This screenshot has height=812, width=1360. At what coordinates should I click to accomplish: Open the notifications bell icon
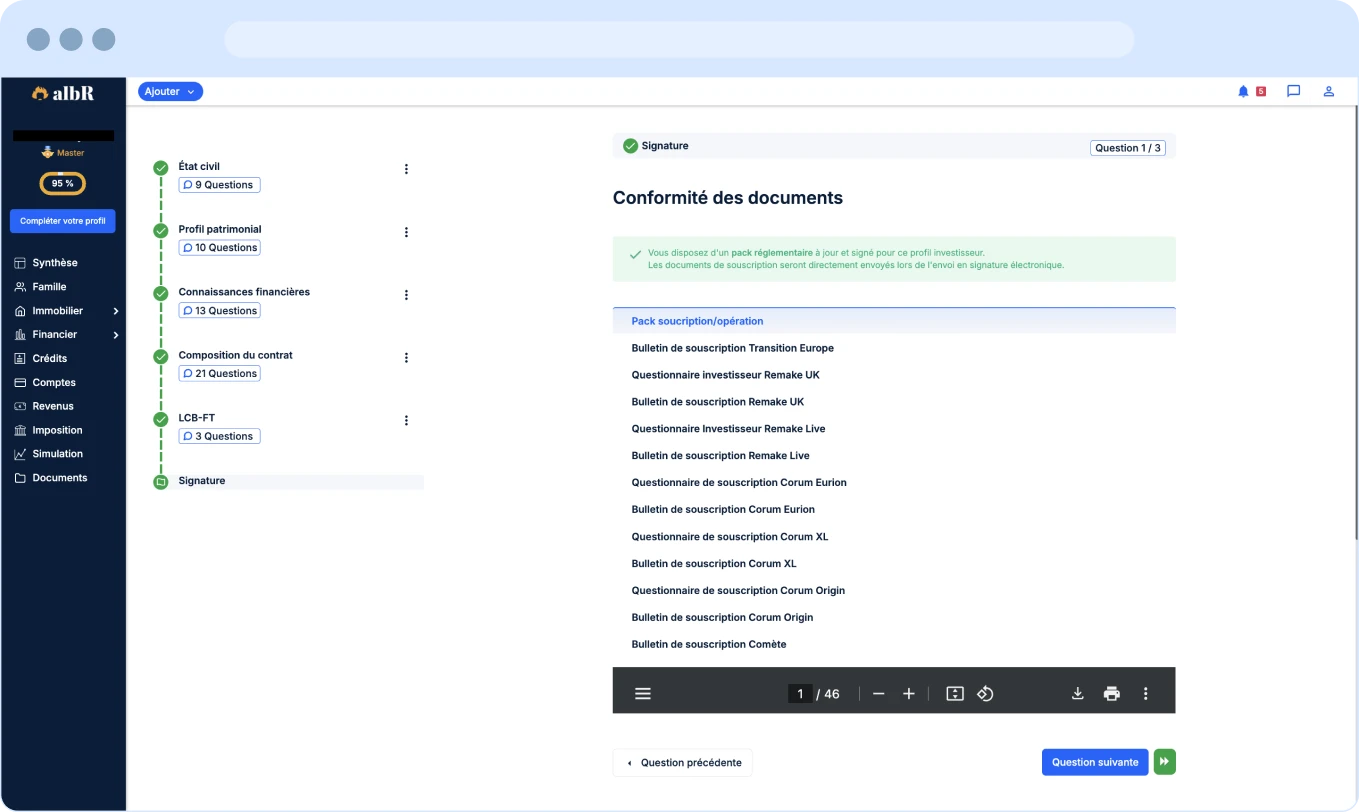coord(1243,91)
